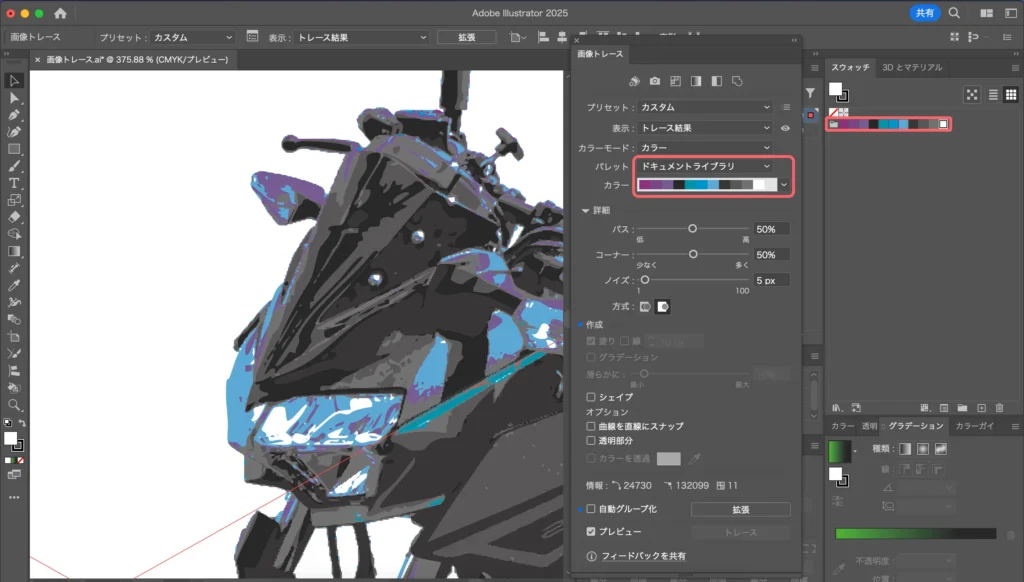Viewport: 1024px width, 582px height.
Task: Open the search magnifier in top bar
Action: 954,14
